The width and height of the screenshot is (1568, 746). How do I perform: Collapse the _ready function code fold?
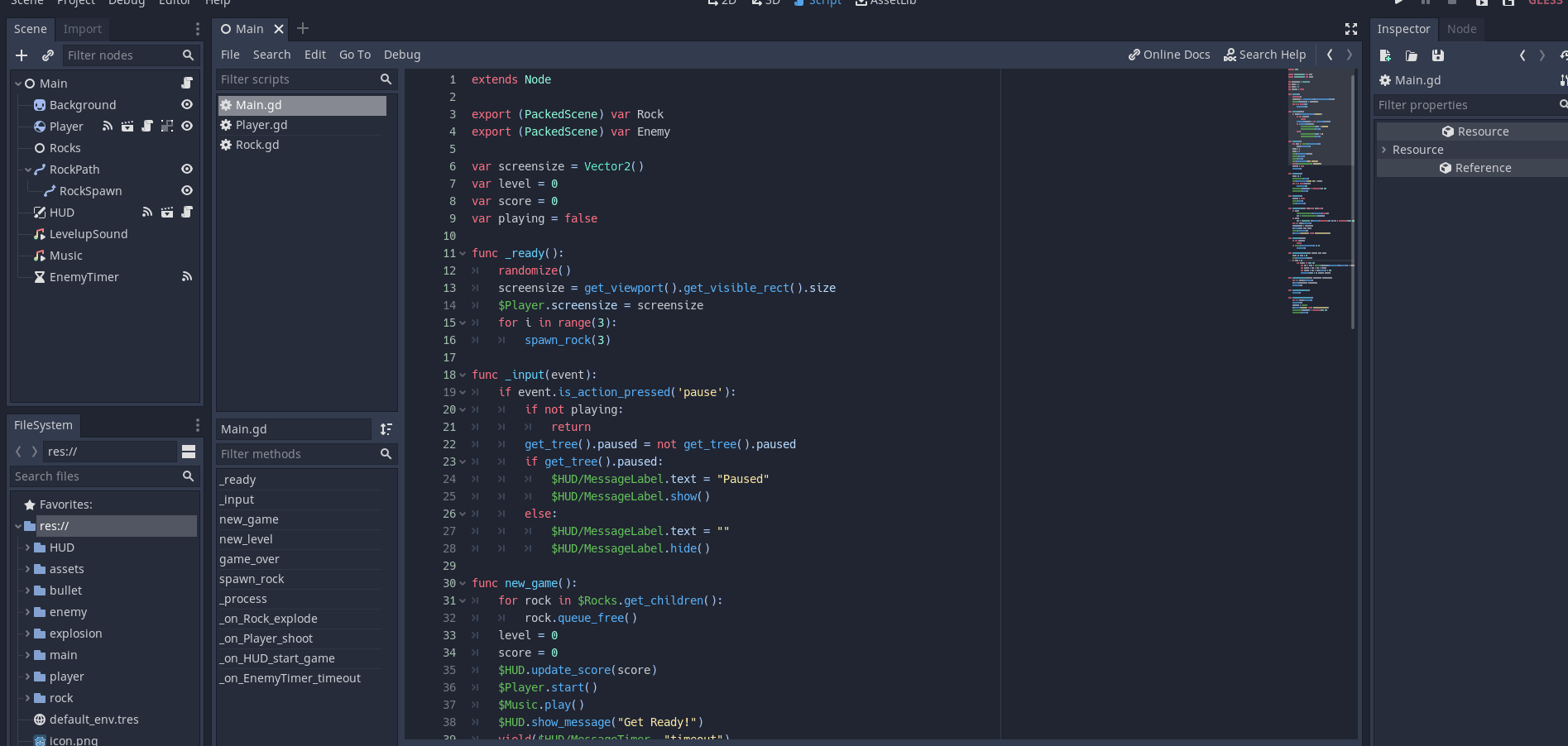click(462, 253)
